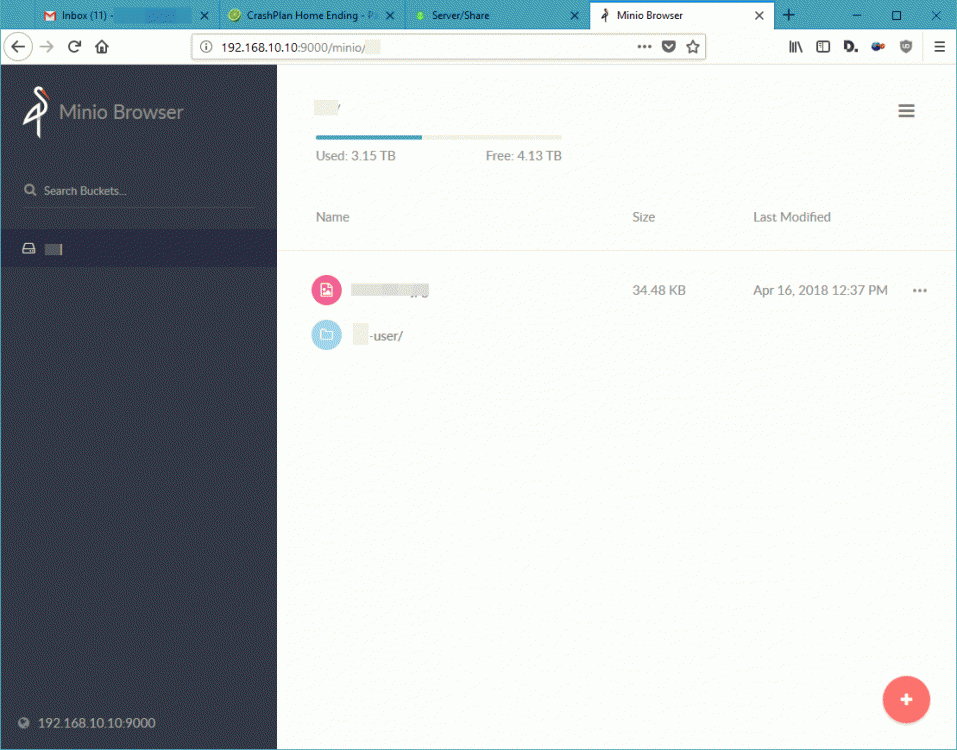Click the Free: 4.13 TB label

[524, 156]
